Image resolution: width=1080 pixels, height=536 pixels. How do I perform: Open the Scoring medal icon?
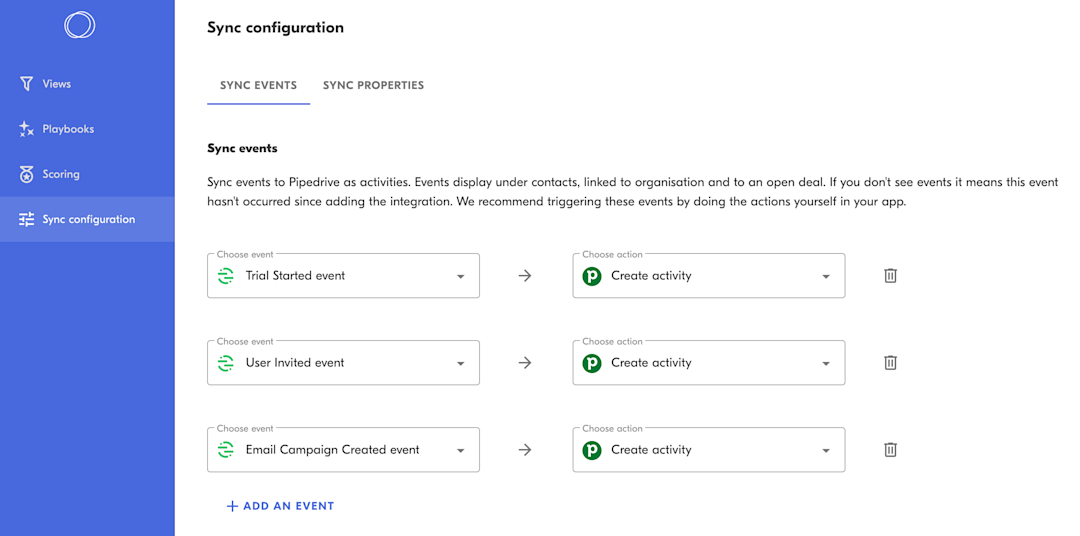point(27,174)
